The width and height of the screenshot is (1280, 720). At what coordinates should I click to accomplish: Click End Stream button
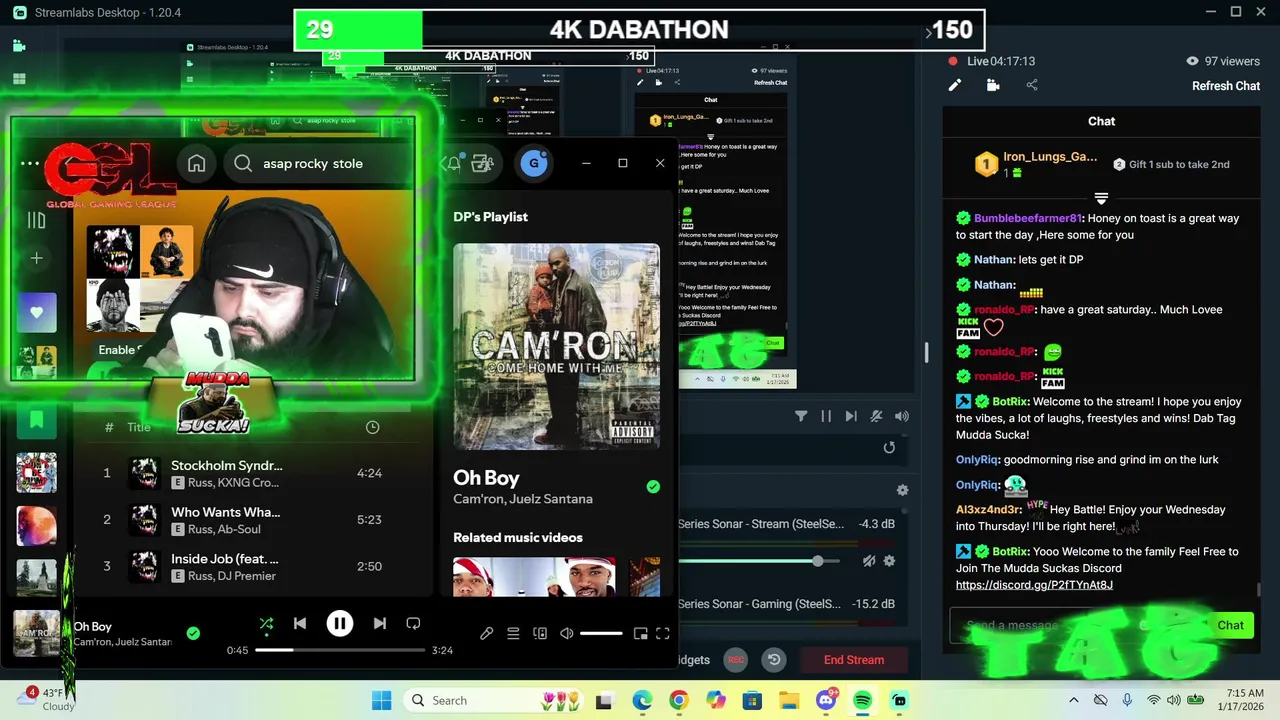click(854, 660)
